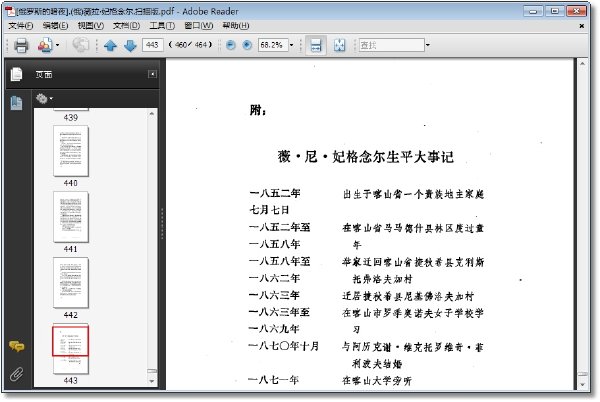Image resolution: width=600 pixels, height=402 pixels.
Task: Open the Find box options dropdown
Action: (428, 45)
